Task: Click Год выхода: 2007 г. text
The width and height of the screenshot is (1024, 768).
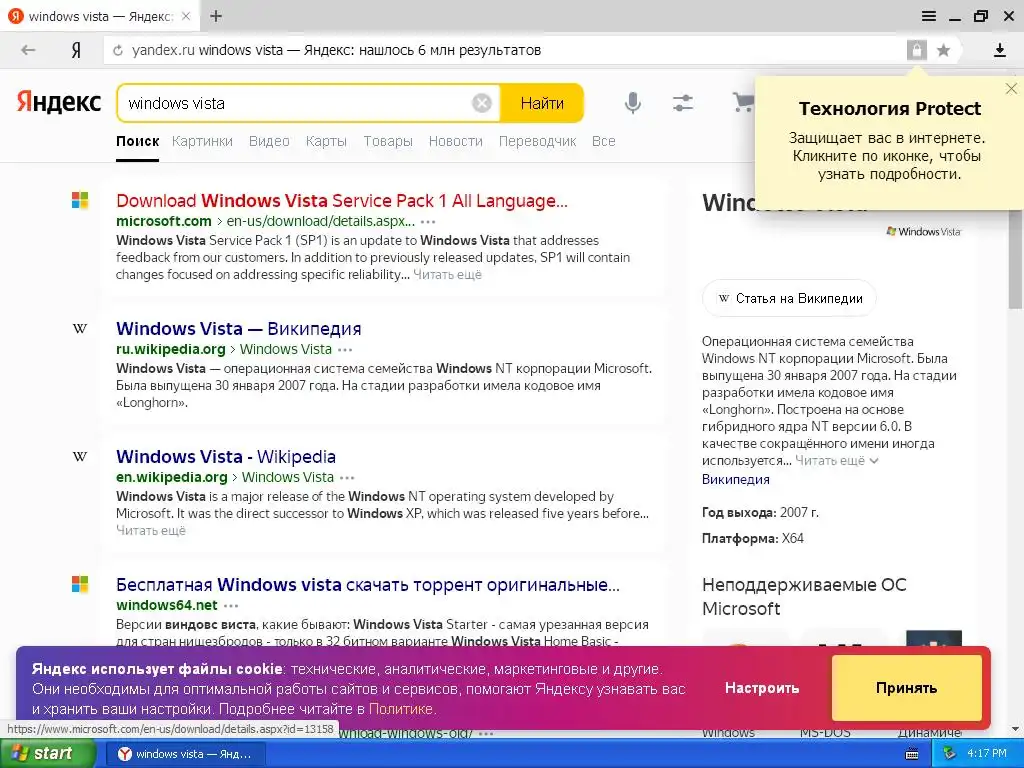Action: (x=760, y=513)
